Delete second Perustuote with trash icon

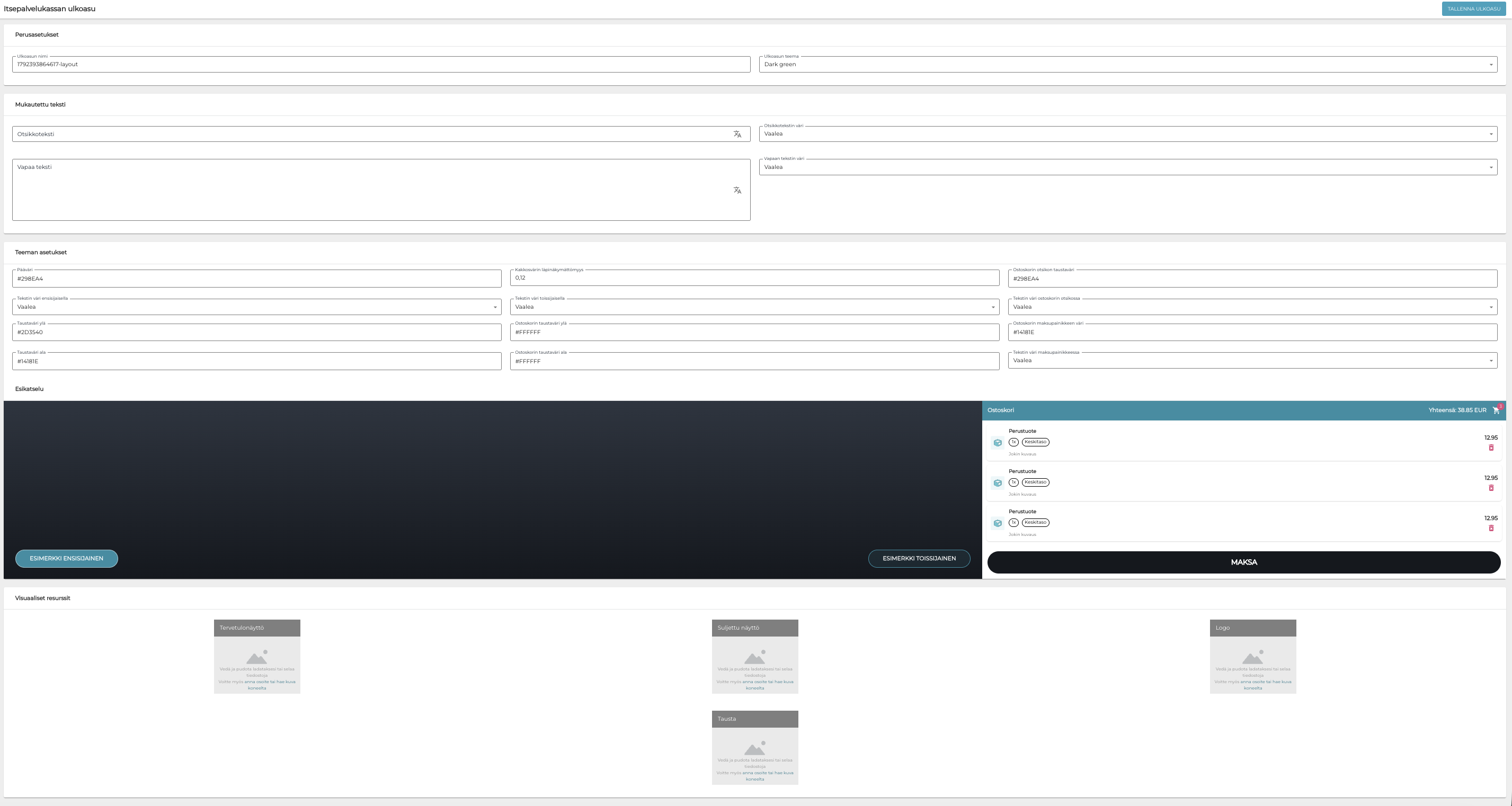coord(1491,488)
